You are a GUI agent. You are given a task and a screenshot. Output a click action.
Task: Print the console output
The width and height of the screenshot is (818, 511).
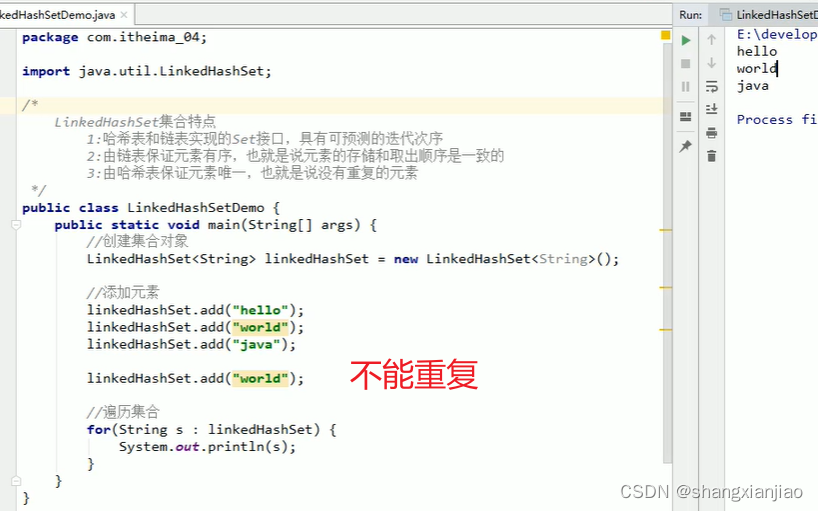712,133
